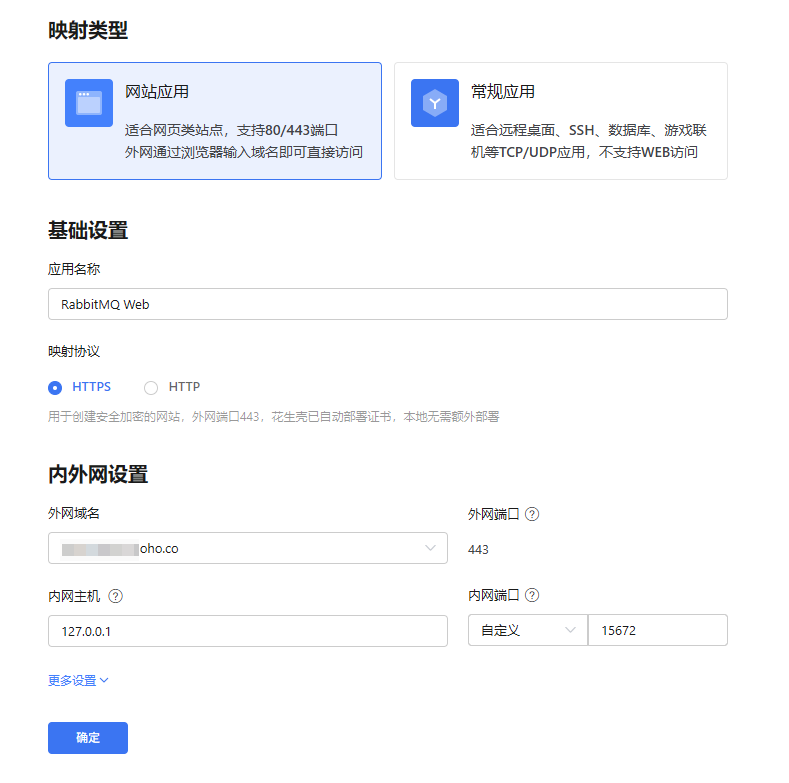Screen dimensions: 789x783
Task: Click the 外网域名 label
Action: (x=74, y=513)
